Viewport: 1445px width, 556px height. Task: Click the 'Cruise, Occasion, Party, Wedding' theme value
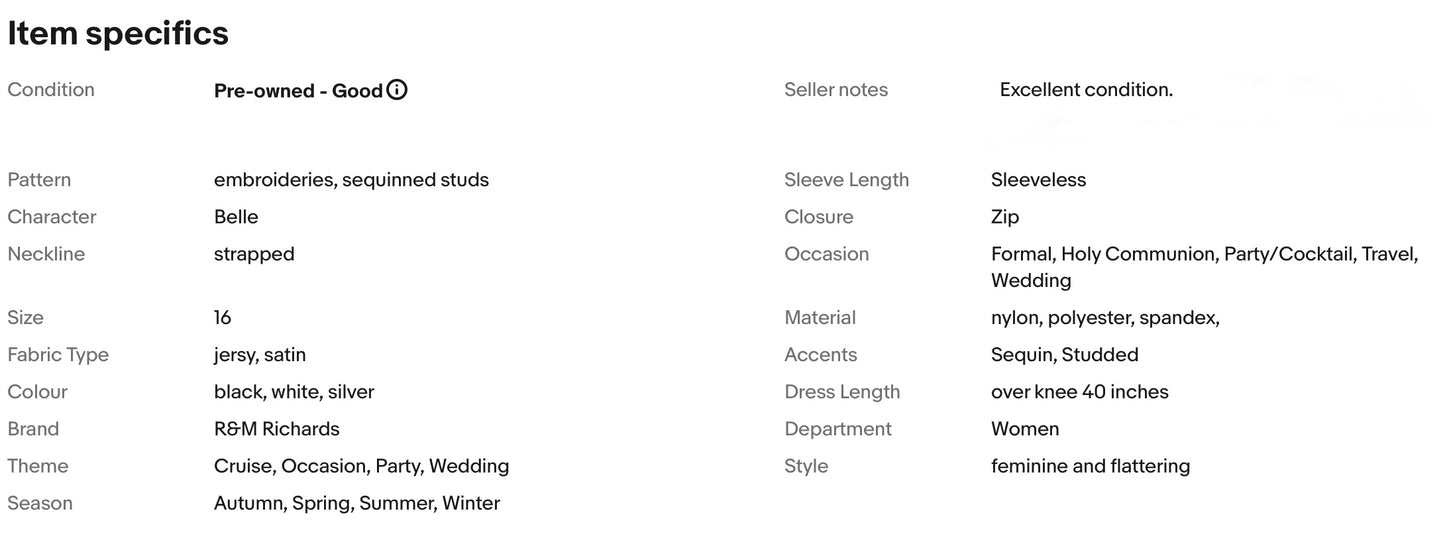coord(361,466)
